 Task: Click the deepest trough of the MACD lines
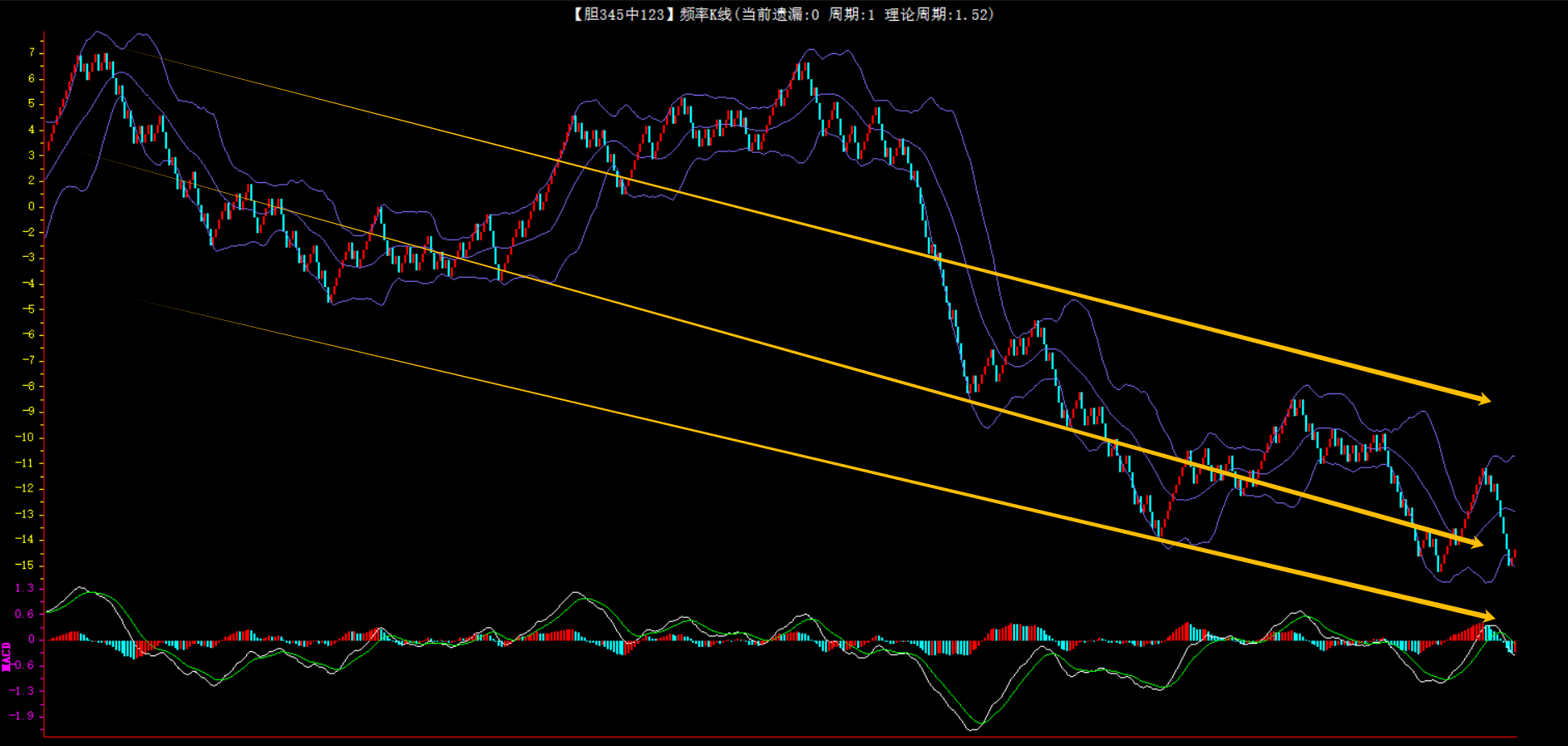973,729
